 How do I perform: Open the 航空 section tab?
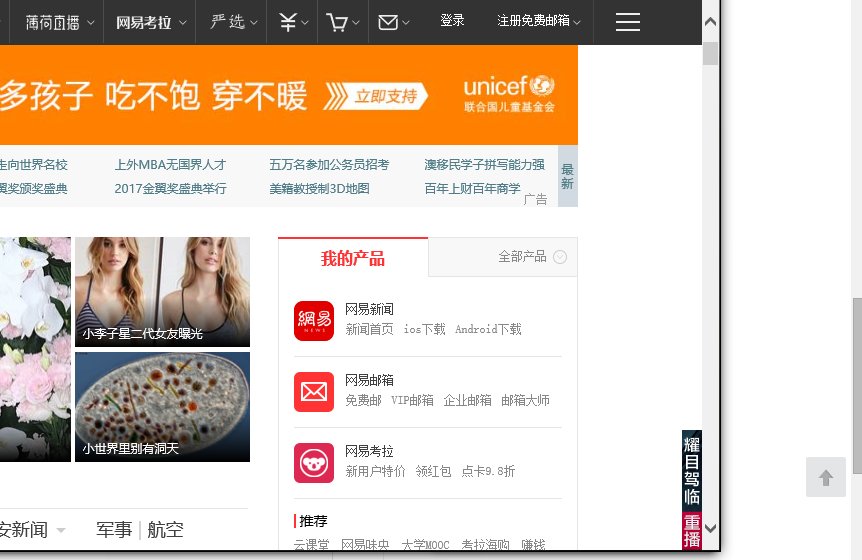tap(165, 530)
